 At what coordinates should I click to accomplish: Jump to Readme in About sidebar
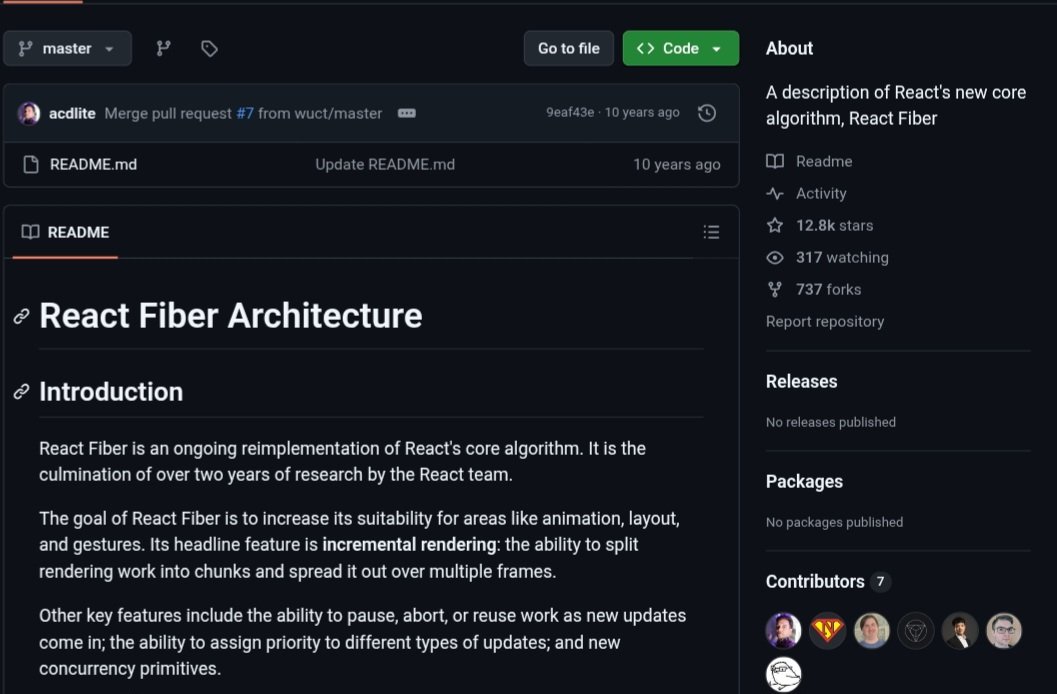coord(824,162)
